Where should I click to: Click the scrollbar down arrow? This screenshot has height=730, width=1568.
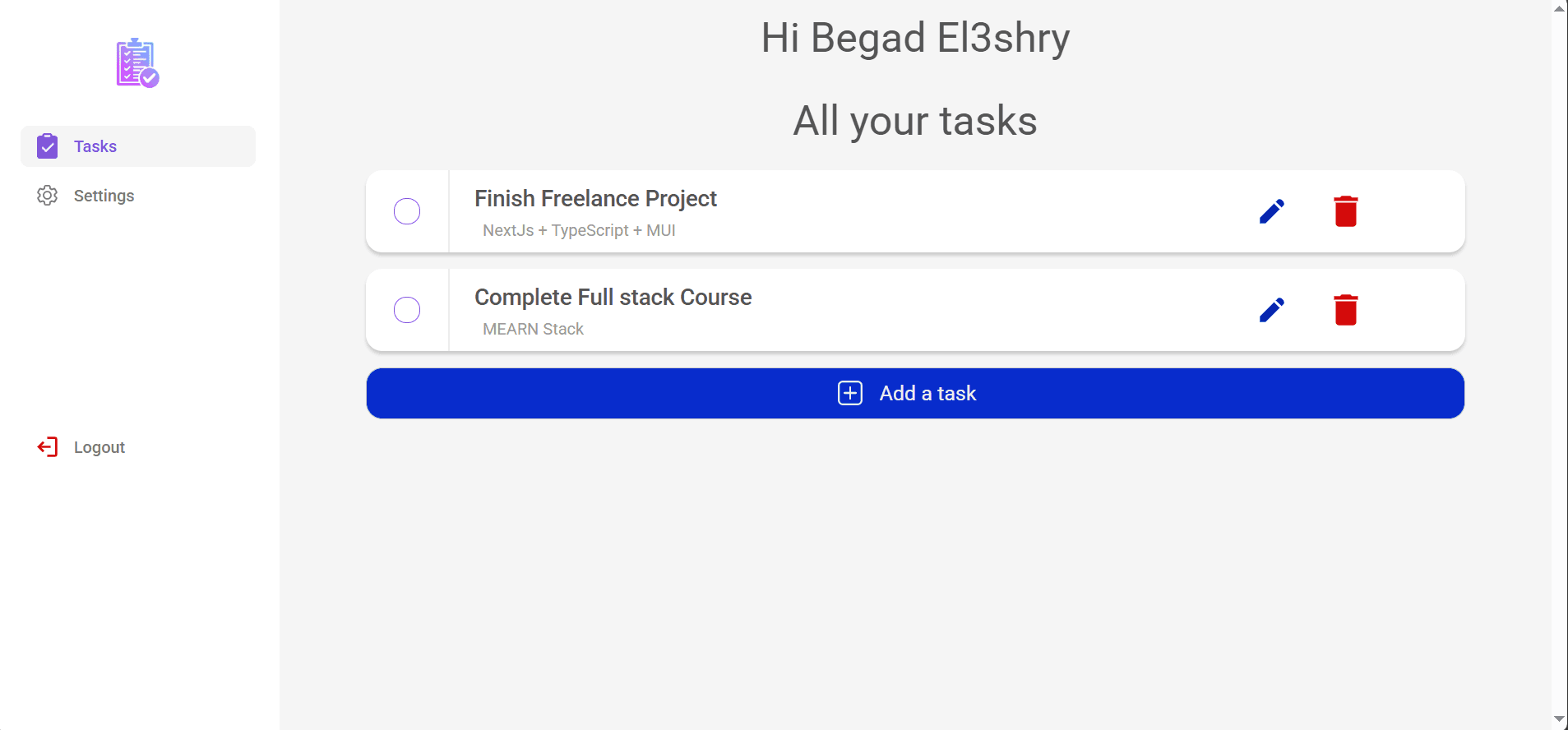(1559, 720)
